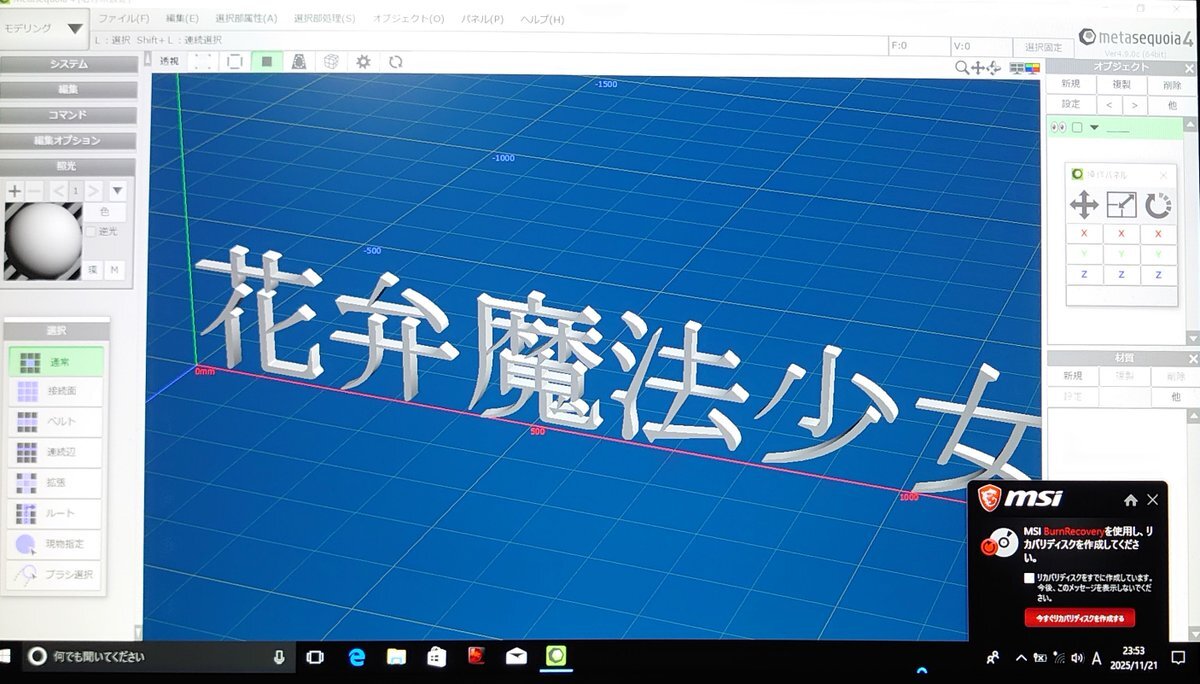Open the ファイル(F) menu

tap(123, 19)
